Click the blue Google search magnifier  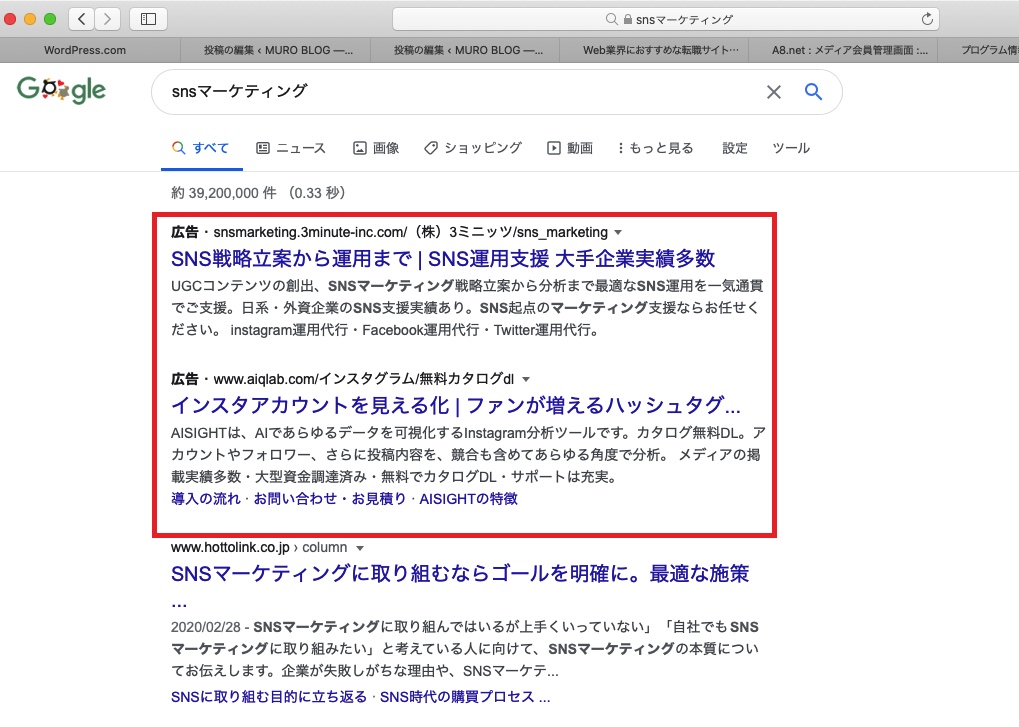(x=813, y=92)
